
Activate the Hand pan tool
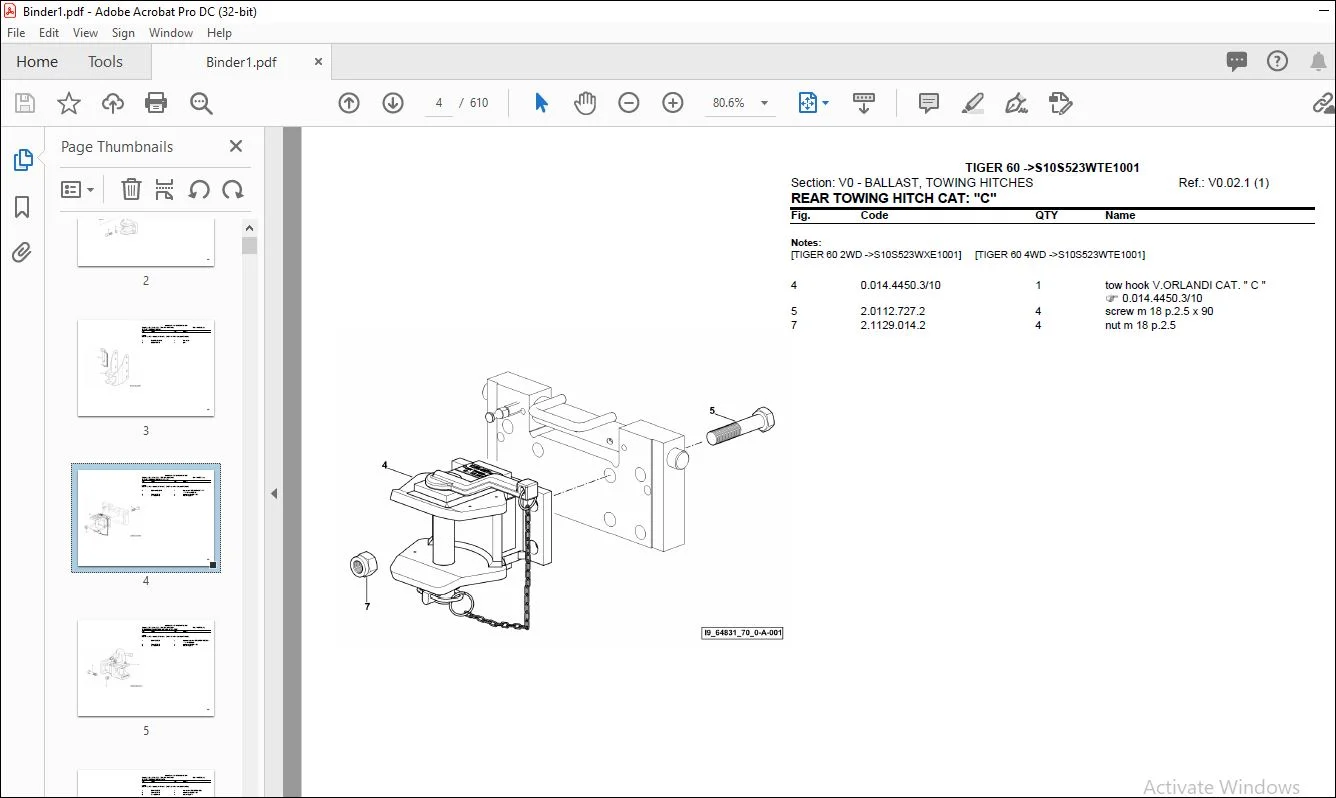point(585,103)
